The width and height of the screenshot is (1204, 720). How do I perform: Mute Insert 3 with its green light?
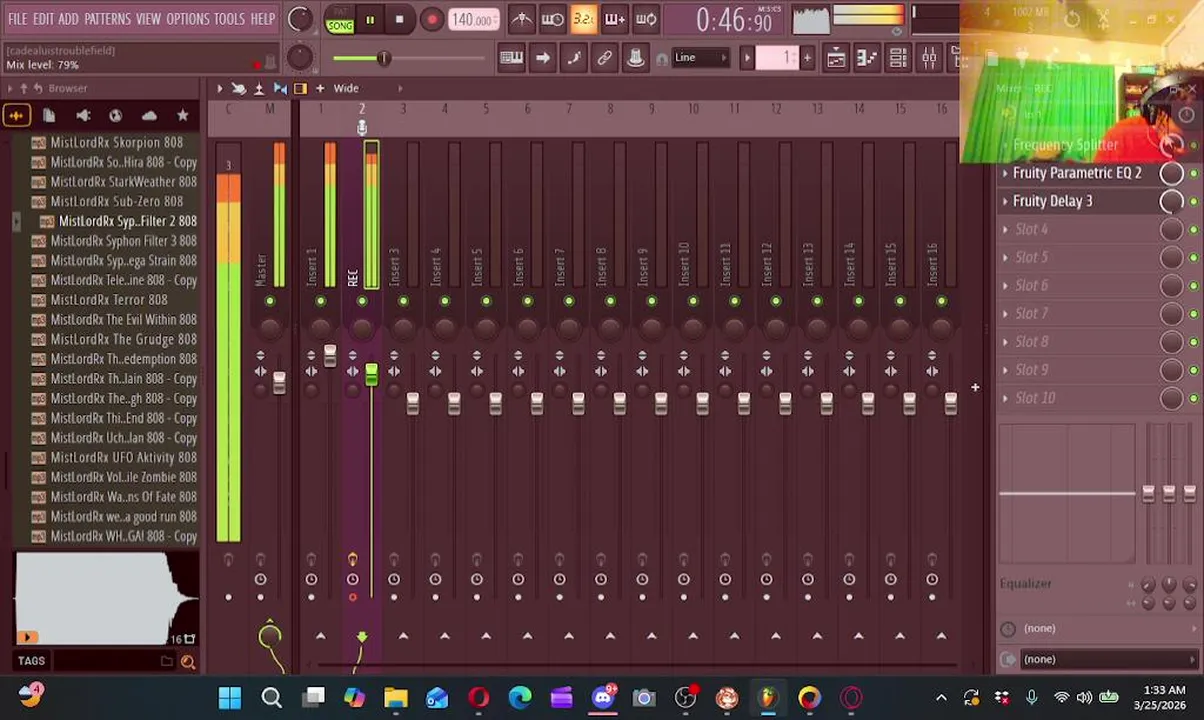pos(403,301)
